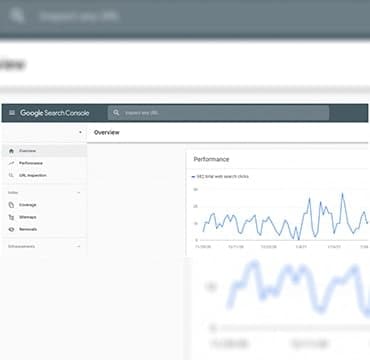This screenshot has width=370, height=360.
Task: Open the property selector dropdown arrow
Action: 80,132
